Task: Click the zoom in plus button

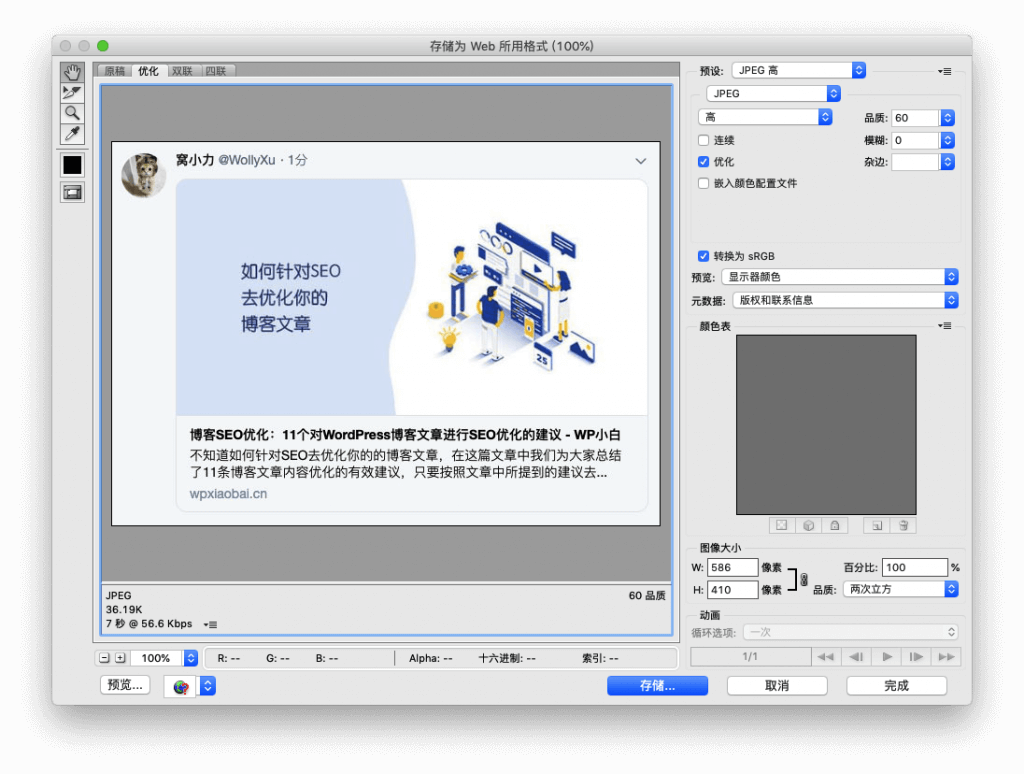Action: [120, 658]
